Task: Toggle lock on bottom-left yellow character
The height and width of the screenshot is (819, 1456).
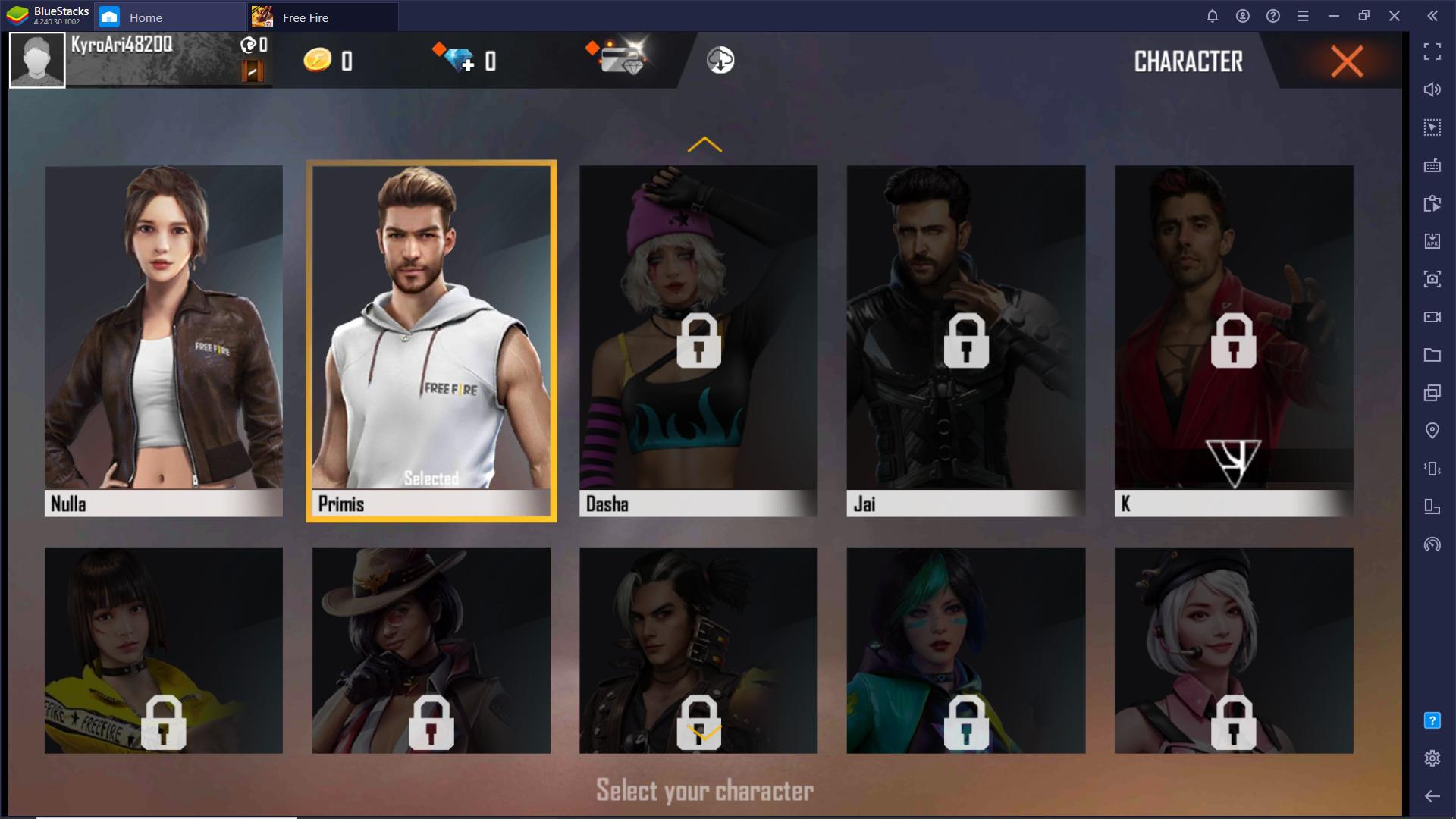Action: (163, 720)
